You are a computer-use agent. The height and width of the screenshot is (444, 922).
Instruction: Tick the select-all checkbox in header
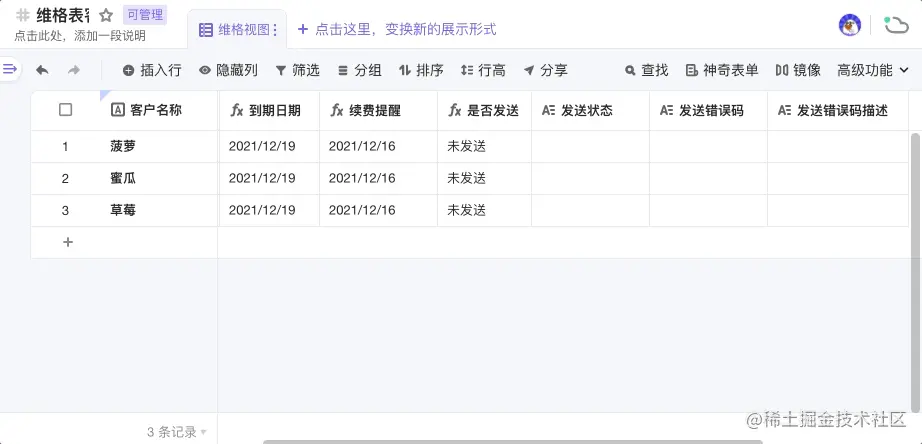coord(66,110)
